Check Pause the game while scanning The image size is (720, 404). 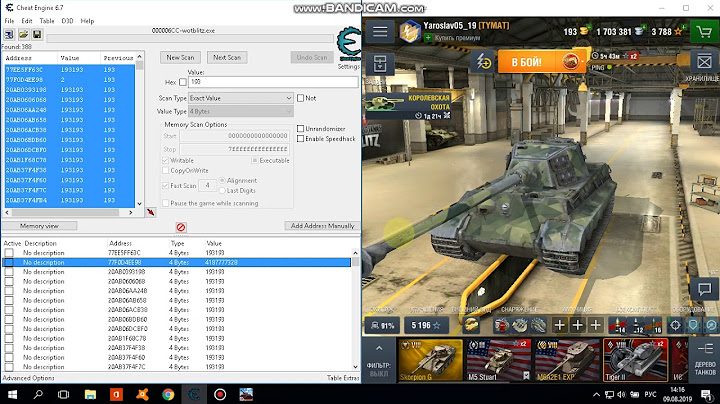[165, 203]
